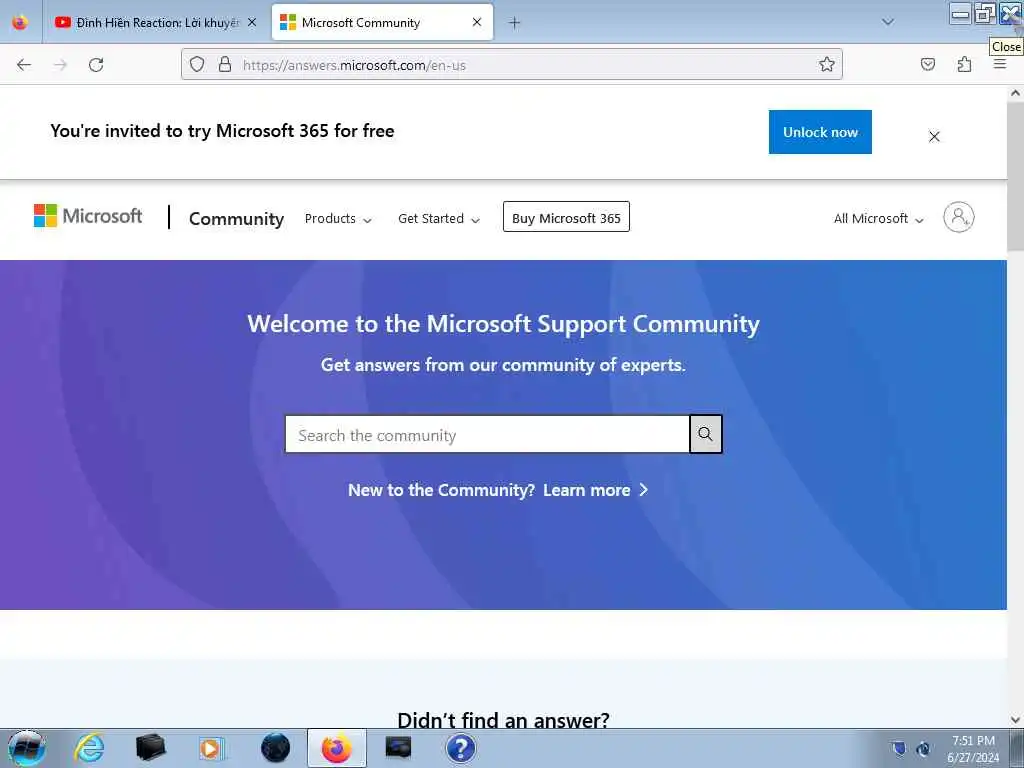
Task: Open the Help question mark taskbar icon
Action: (x=460, y=748)
